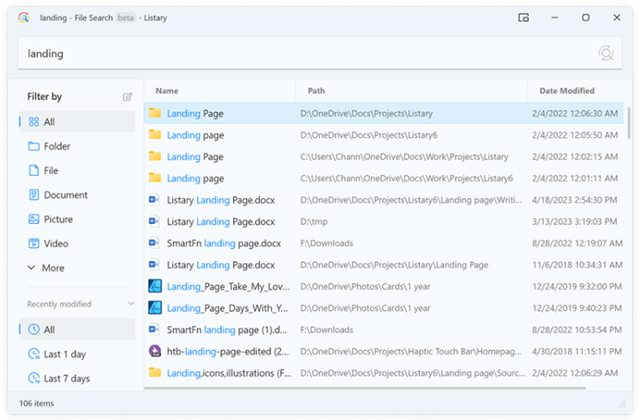Select the Picture filter

point(58,219)
